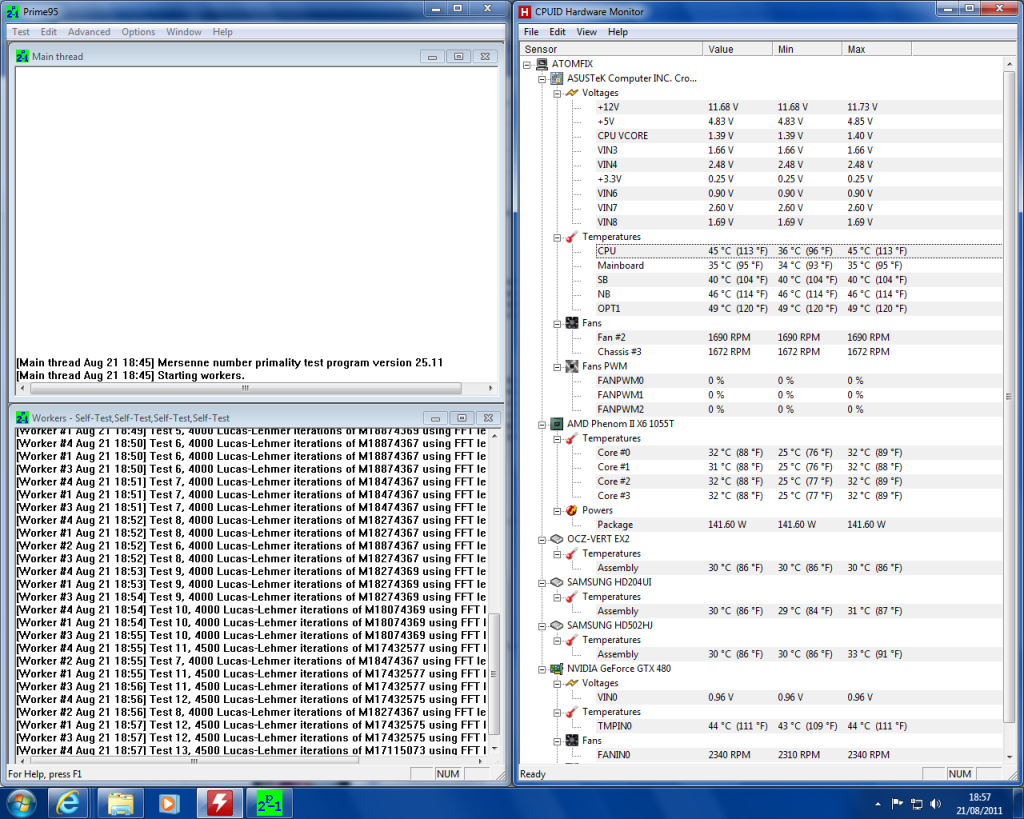Select the ASUSTeK motherboard icon
Screen dimensions: 1024x819
point(557,78)
